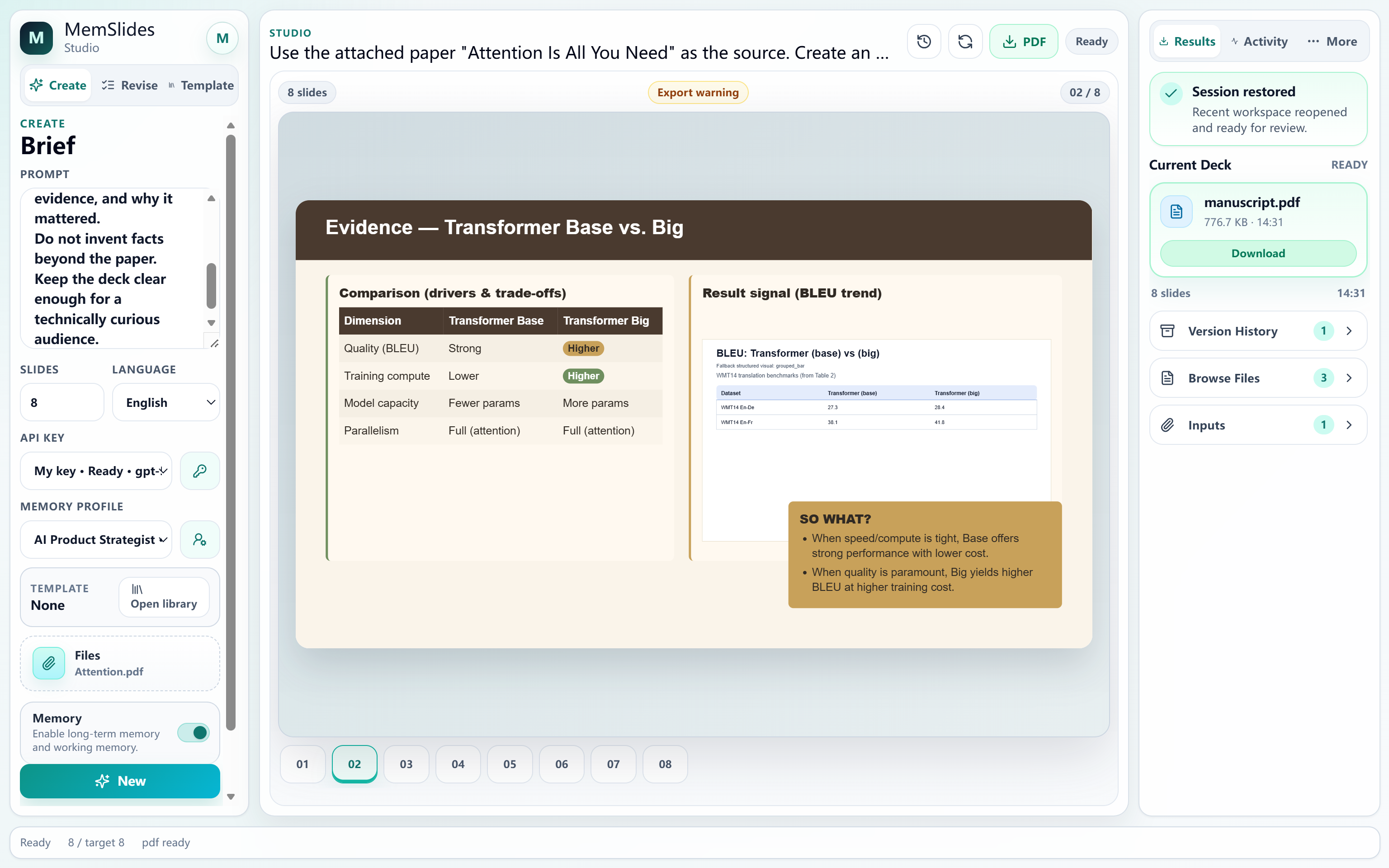1389x868 pixels.
Task: Open the My key API key dropdown
Action: tap(96, 471)
